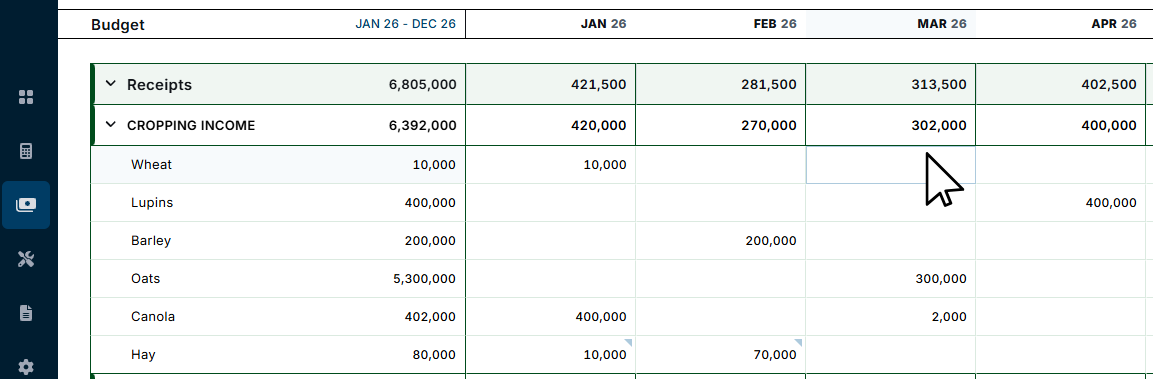The width and height of the screenshot is (1153, 379).
Task: Click Lupins APR 26 cell showing 400,000
Action: (1060, 203)
